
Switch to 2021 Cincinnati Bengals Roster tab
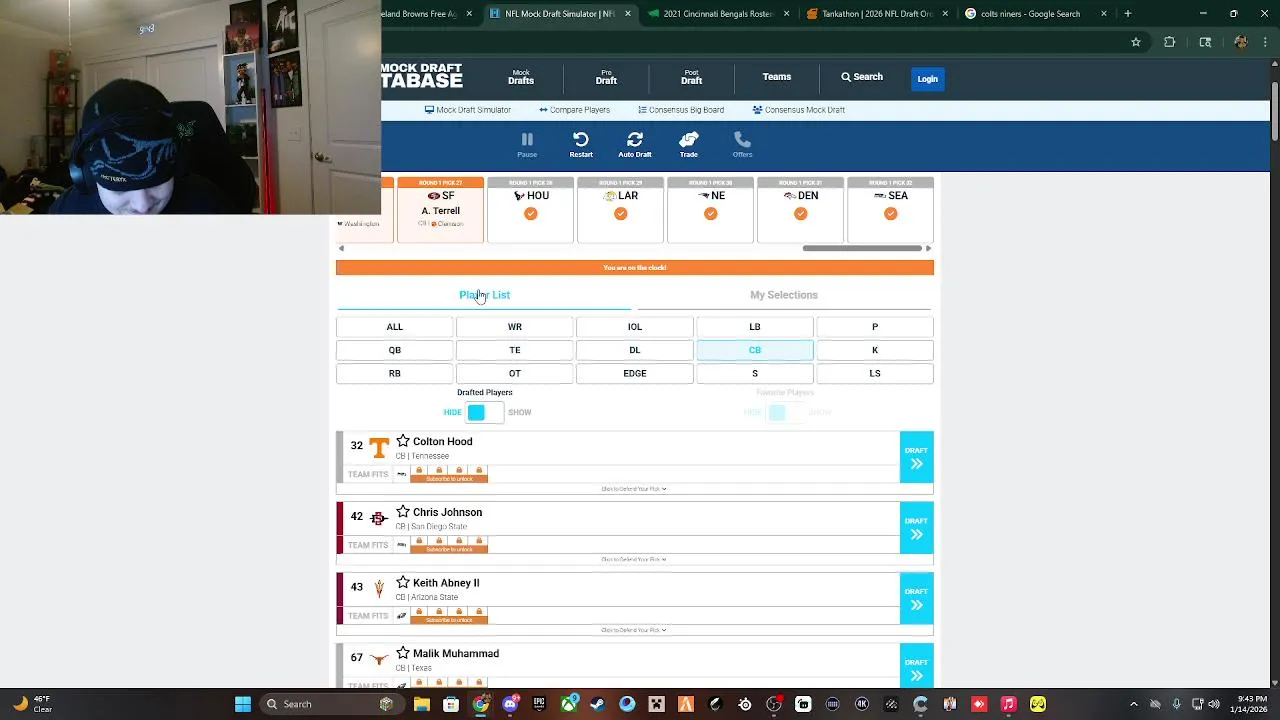coord(710,14)
